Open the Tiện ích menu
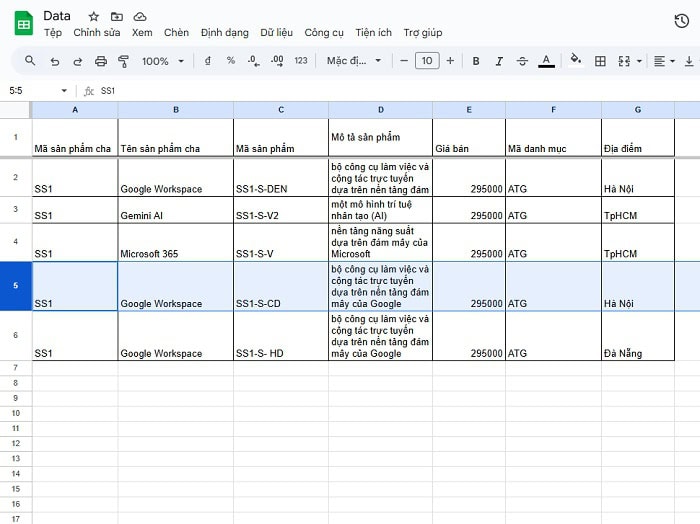This screenshot has width=700, height=524. click(x=374, y=33)
